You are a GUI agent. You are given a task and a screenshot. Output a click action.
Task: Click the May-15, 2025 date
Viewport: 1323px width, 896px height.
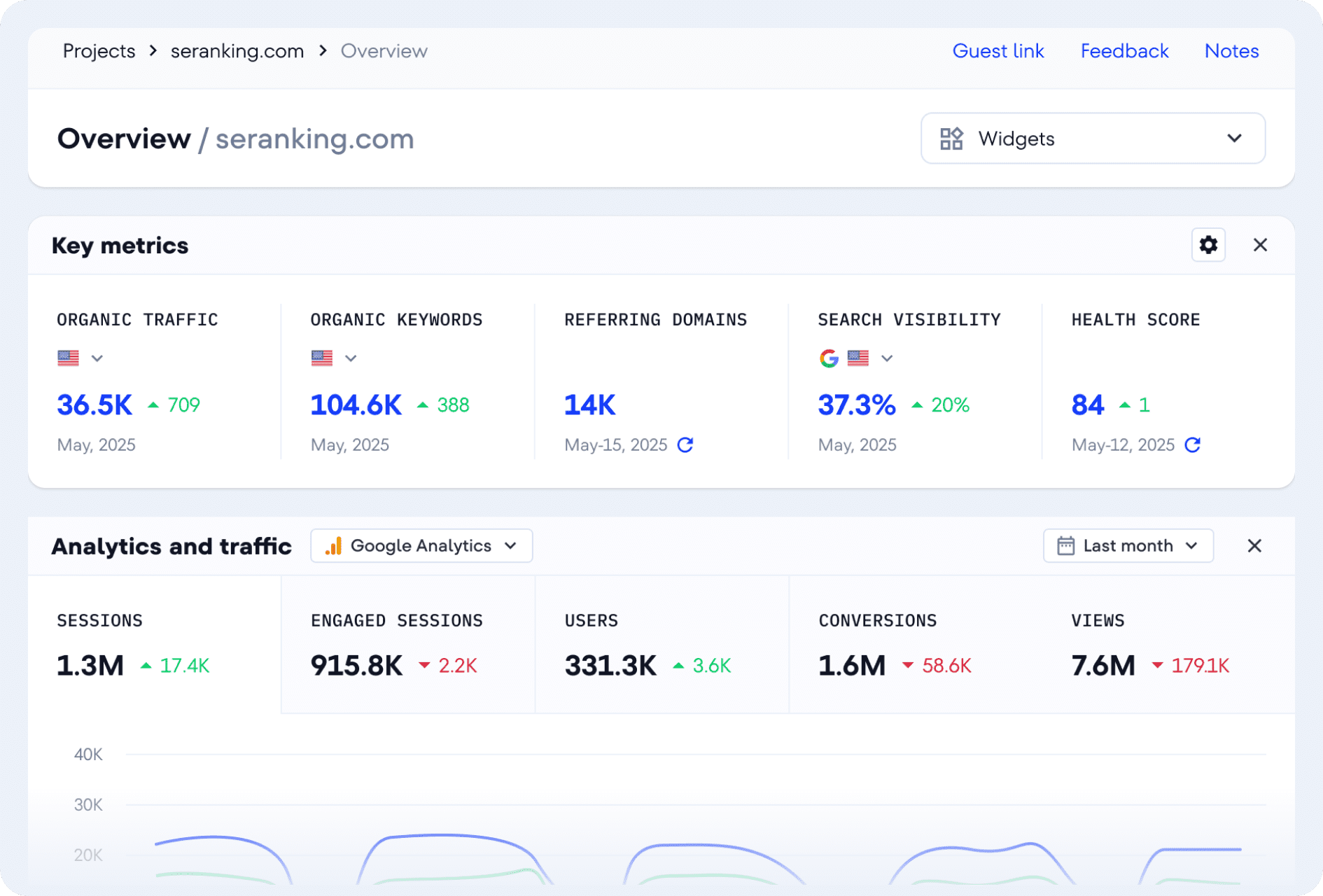(616, 445)
